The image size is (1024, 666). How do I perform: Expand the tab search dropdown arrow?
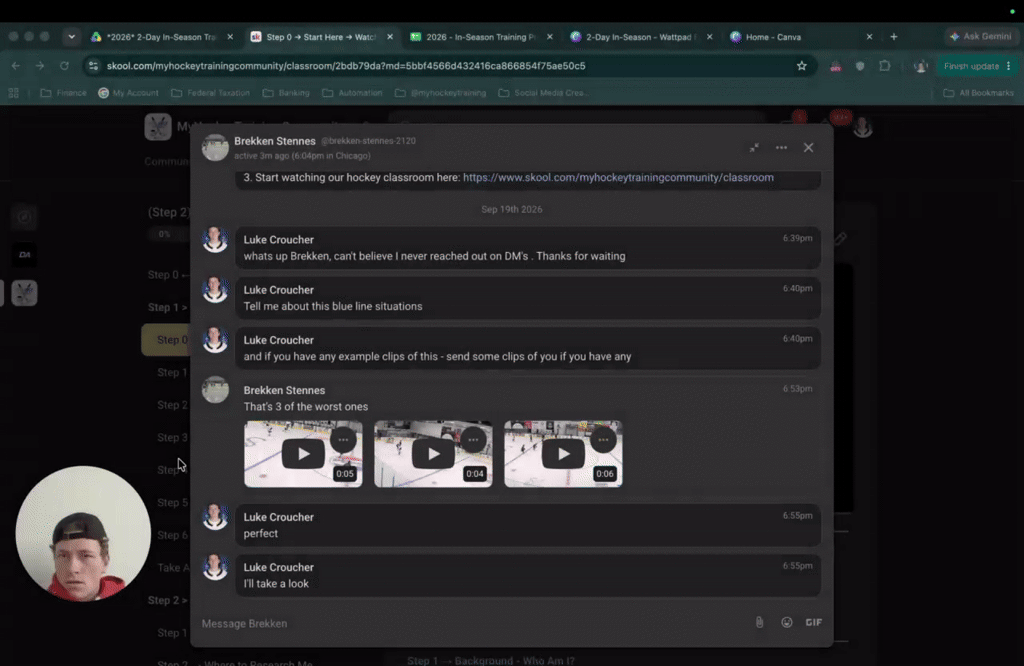pos(71,37)
